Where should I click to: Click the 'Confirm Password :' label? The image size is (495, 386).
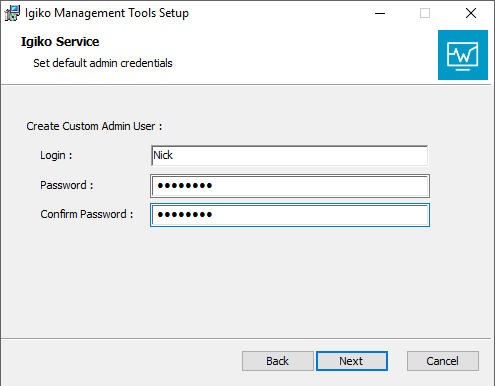coord(87,214)
